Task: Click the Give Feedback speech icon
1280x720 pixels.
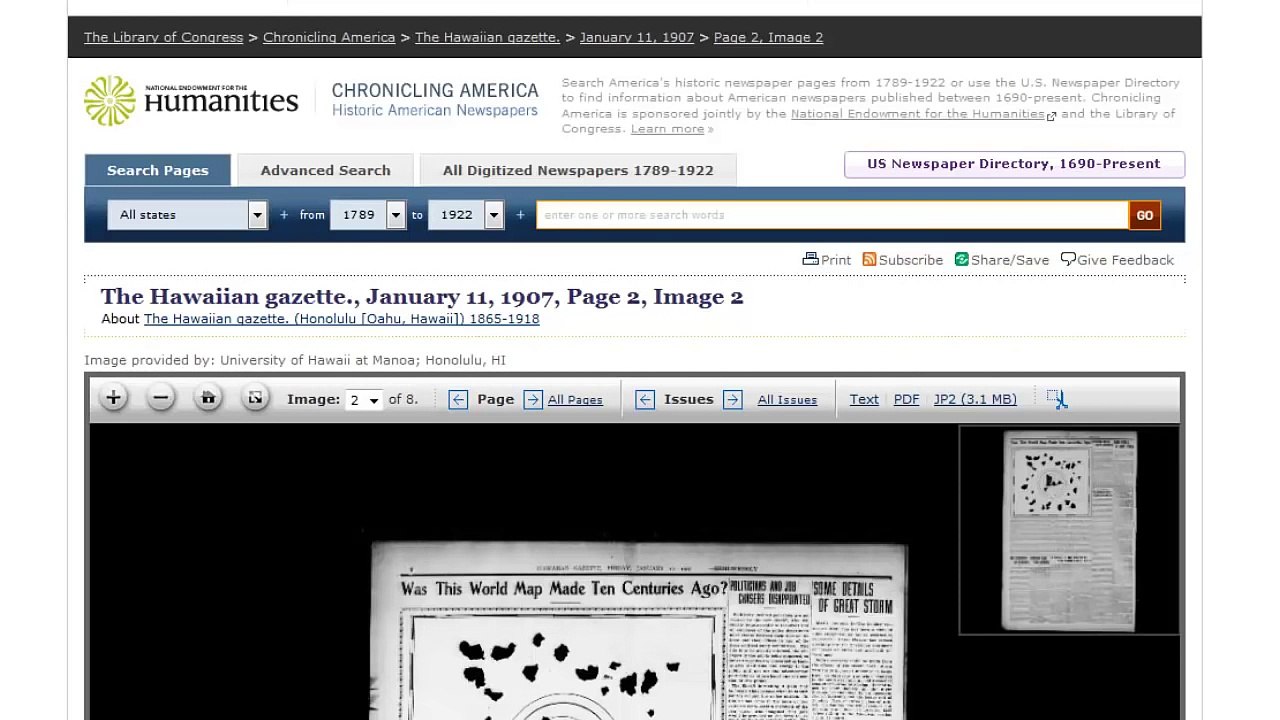Action: 1068,259
